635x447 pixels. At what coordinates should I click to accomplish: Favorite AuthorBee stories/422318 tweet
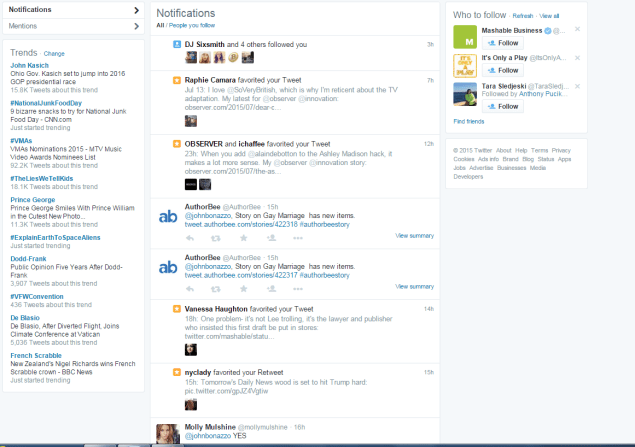point(243,238)
